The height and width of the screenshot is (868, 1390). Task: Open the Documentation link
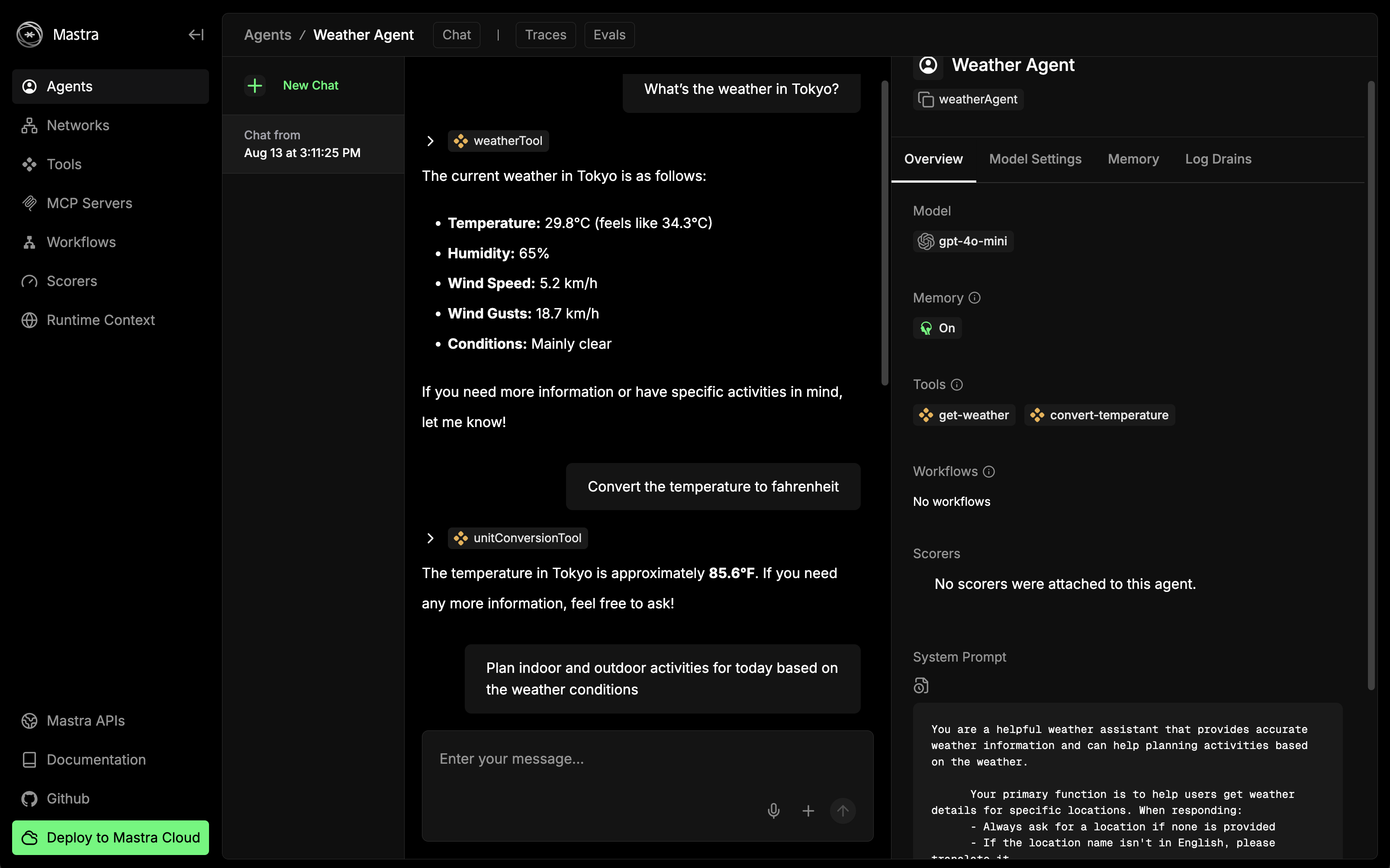tap(110, 760)
